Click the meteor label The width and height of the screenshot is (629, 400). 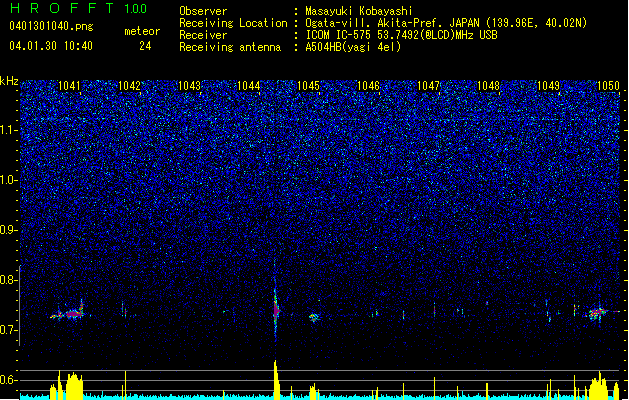(x=142, y=31)
